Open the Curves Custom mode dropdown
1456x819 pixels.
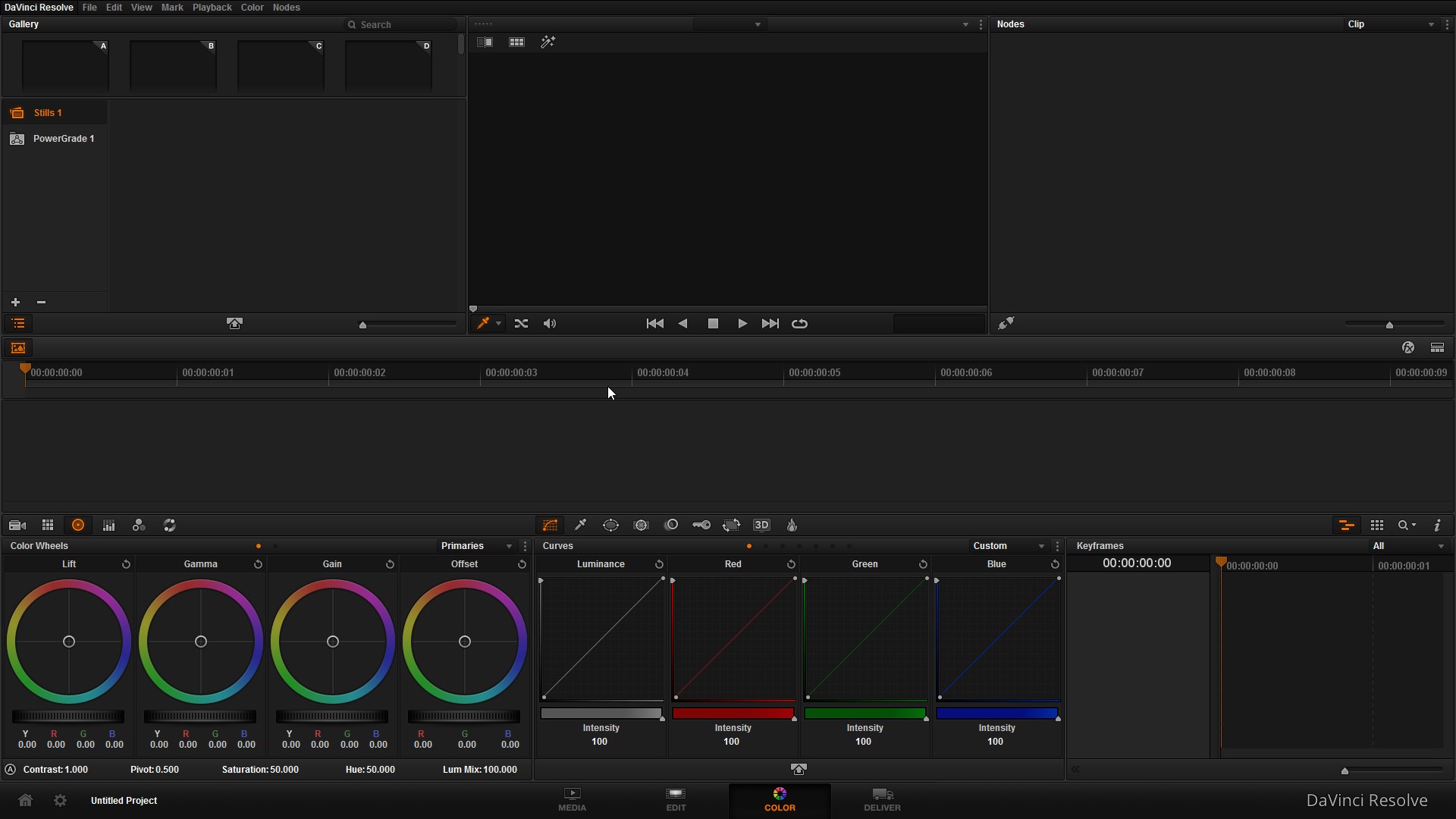[1009, 546]
